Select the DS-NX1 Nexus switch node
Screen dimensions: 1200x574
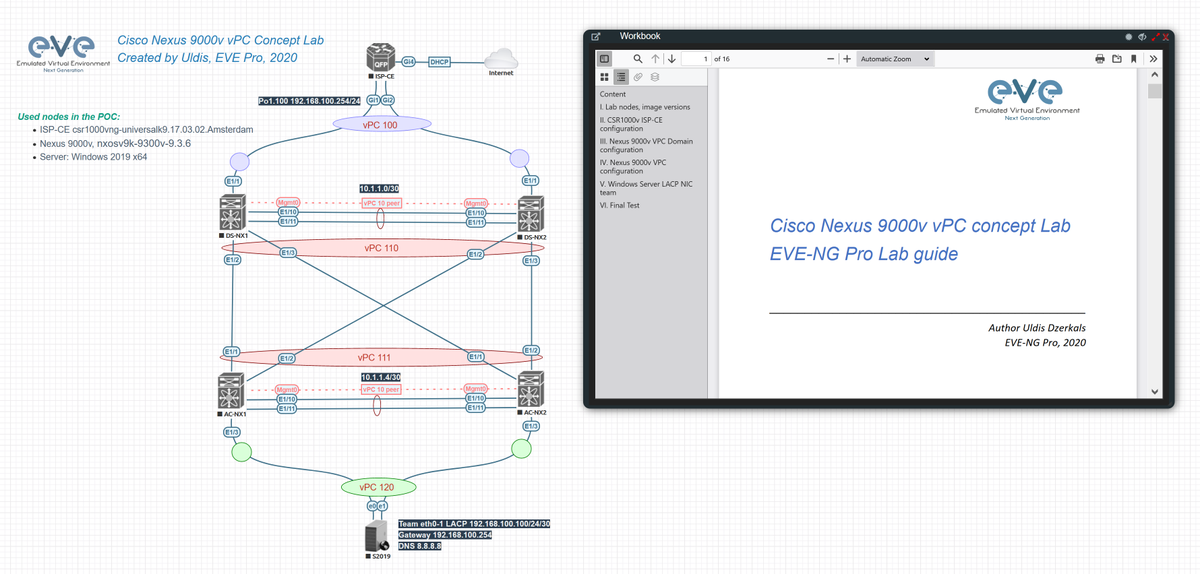pos(232,215)
